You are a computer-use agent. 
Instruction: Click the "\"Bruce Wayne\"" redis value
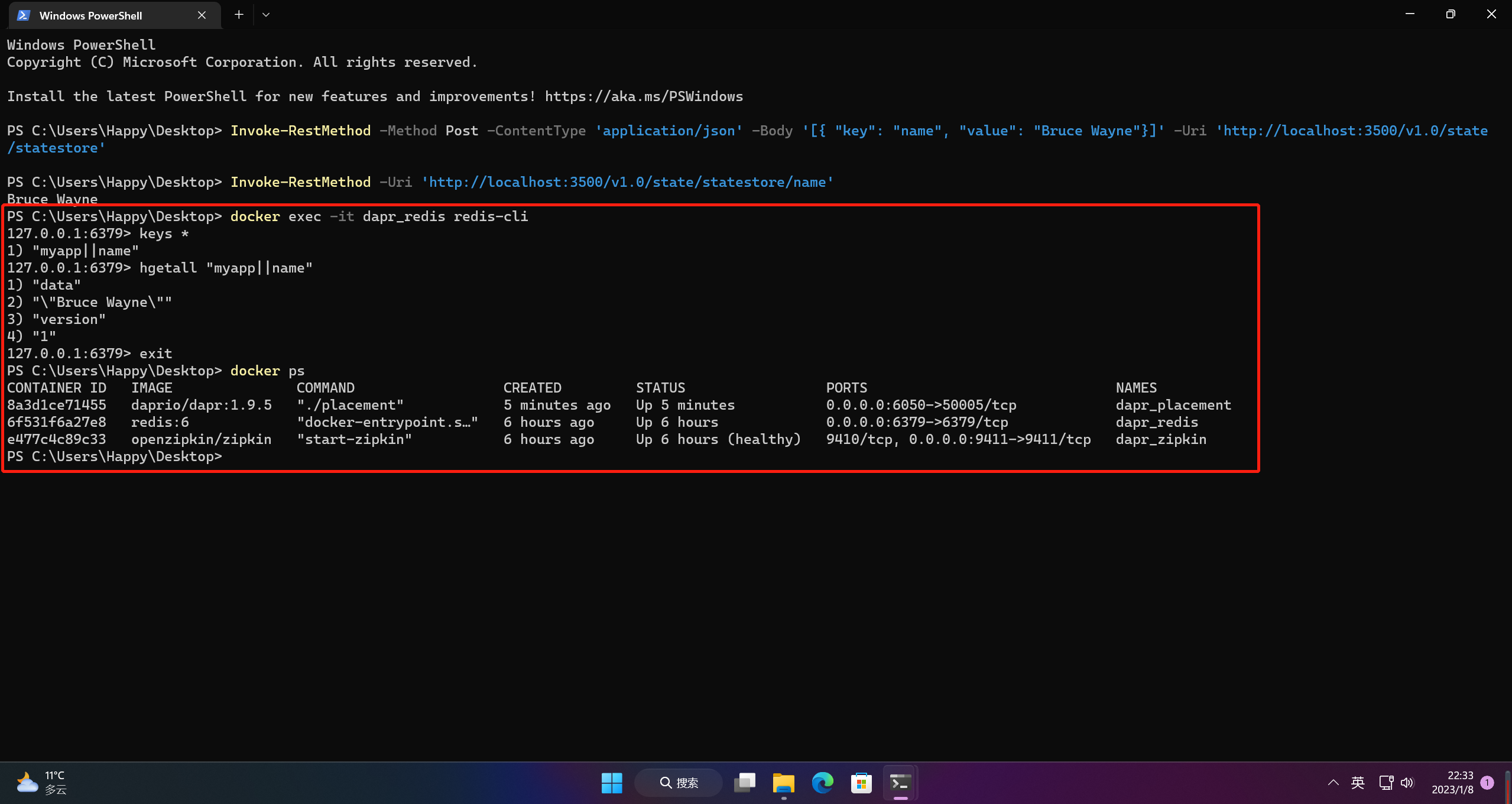[102, 302]
